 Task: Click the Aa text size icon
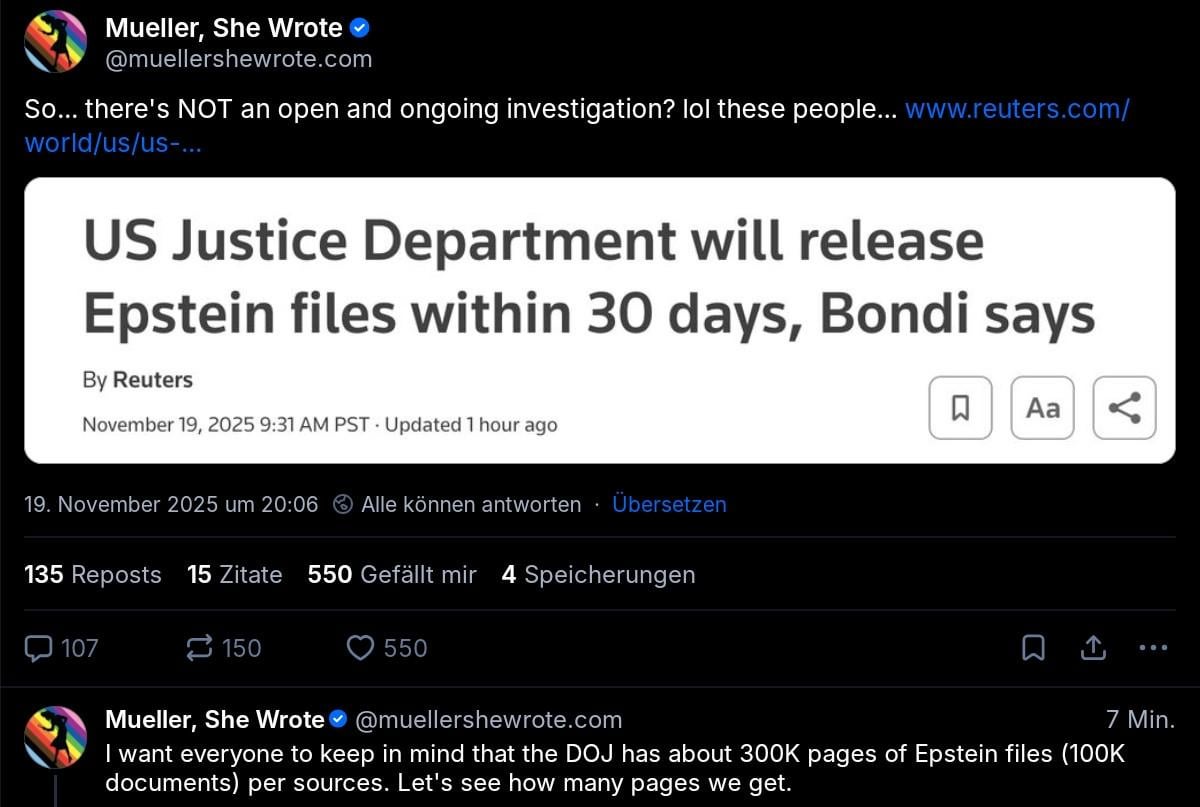1042,408
